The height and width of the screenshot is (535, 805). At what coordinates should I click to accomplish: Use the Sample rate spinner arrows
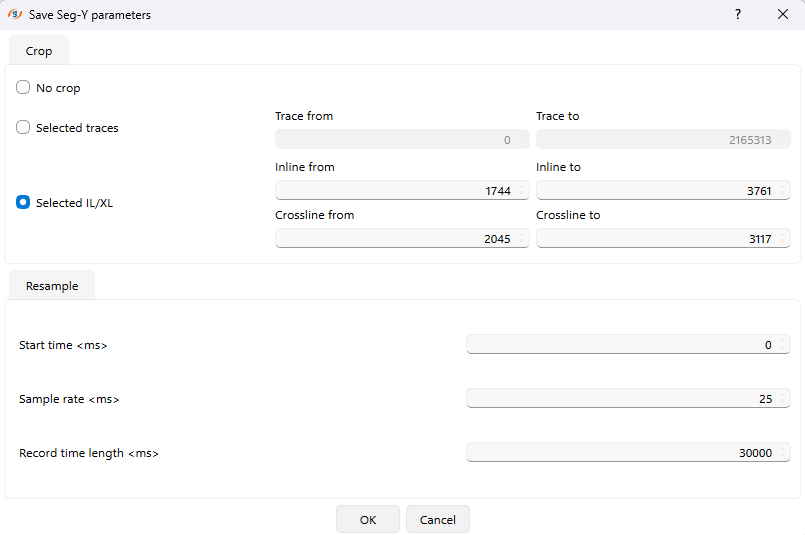tap(782, 398)
